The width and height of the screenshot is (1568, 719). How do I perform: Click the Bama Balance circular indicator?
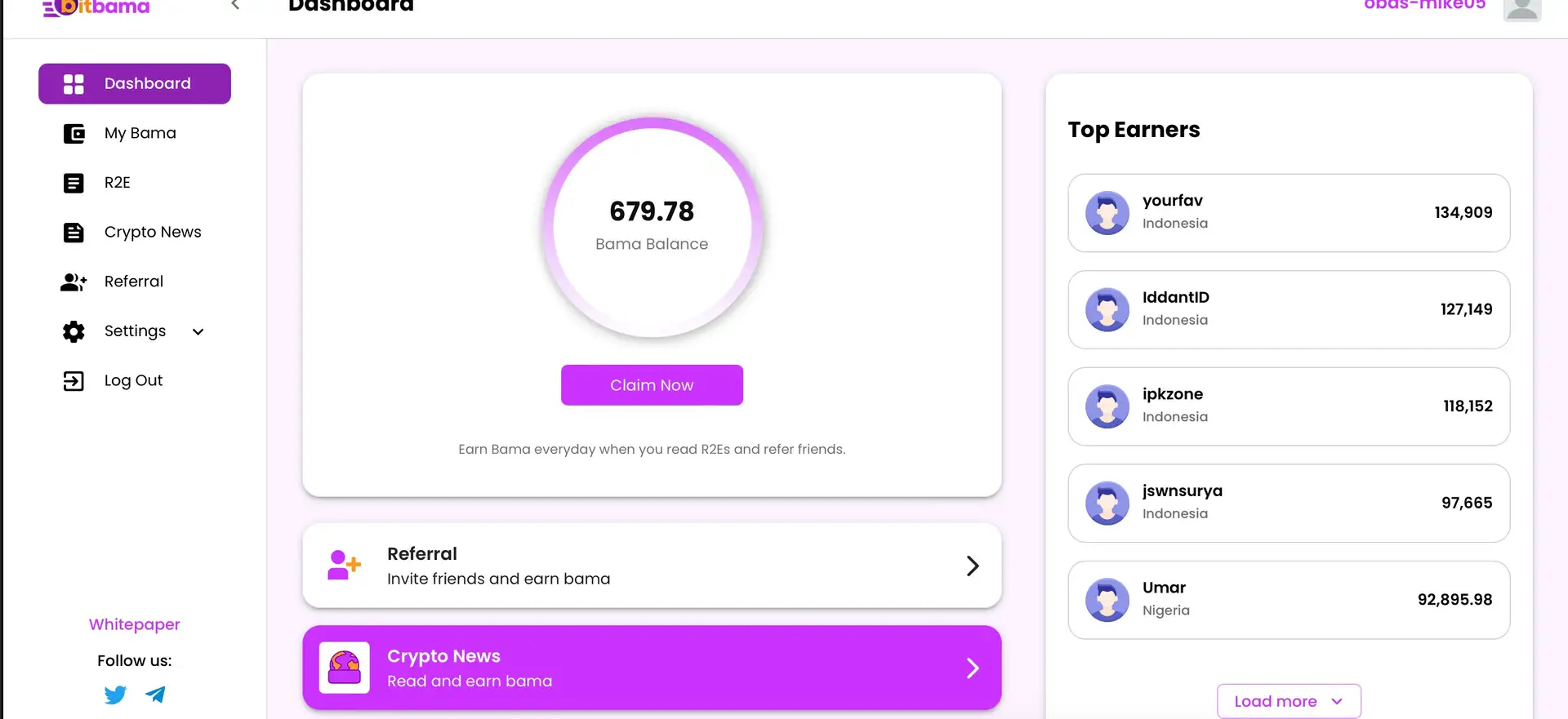[652, 227]
